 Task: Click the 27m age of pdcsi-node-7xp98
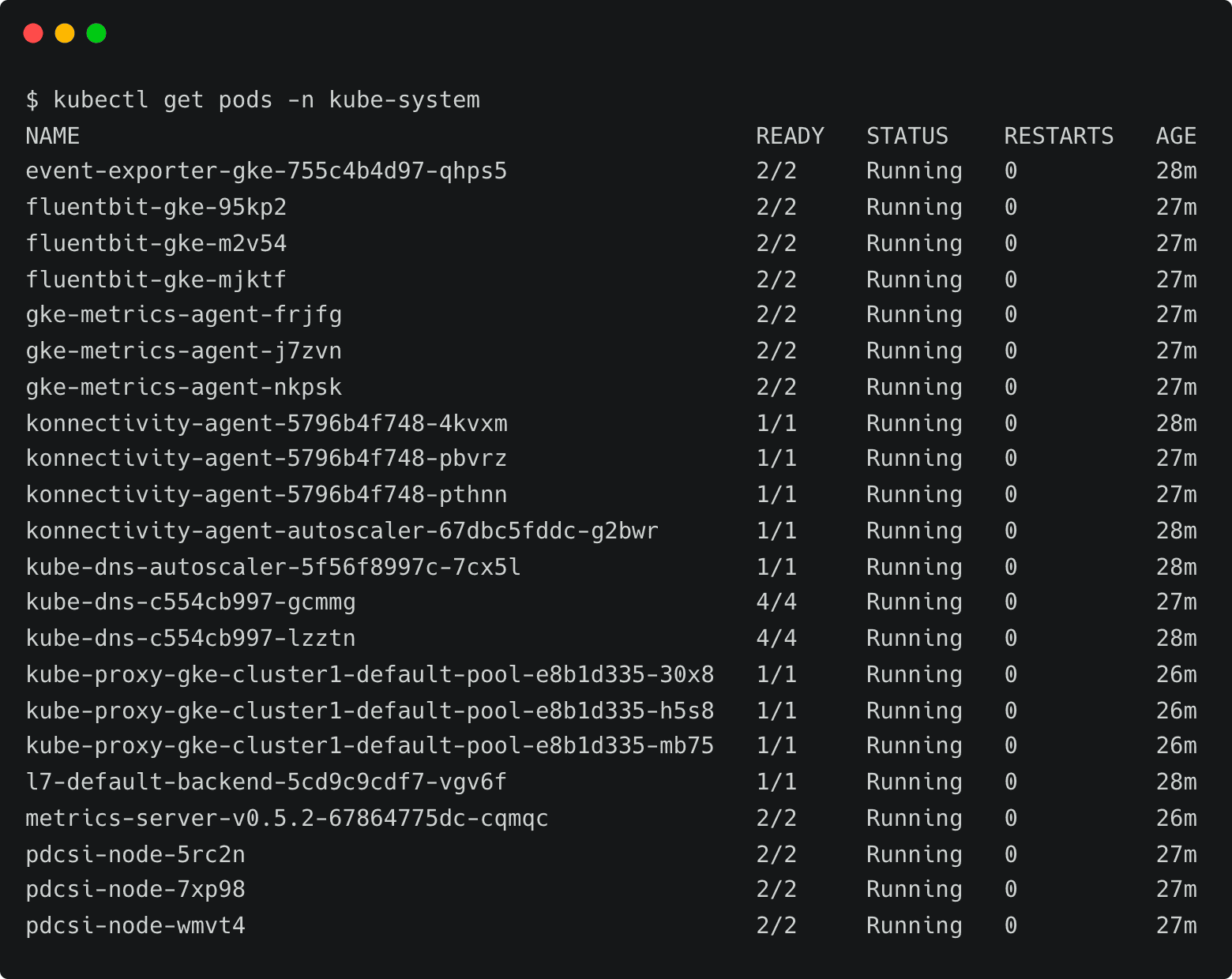pos(1176,890)
